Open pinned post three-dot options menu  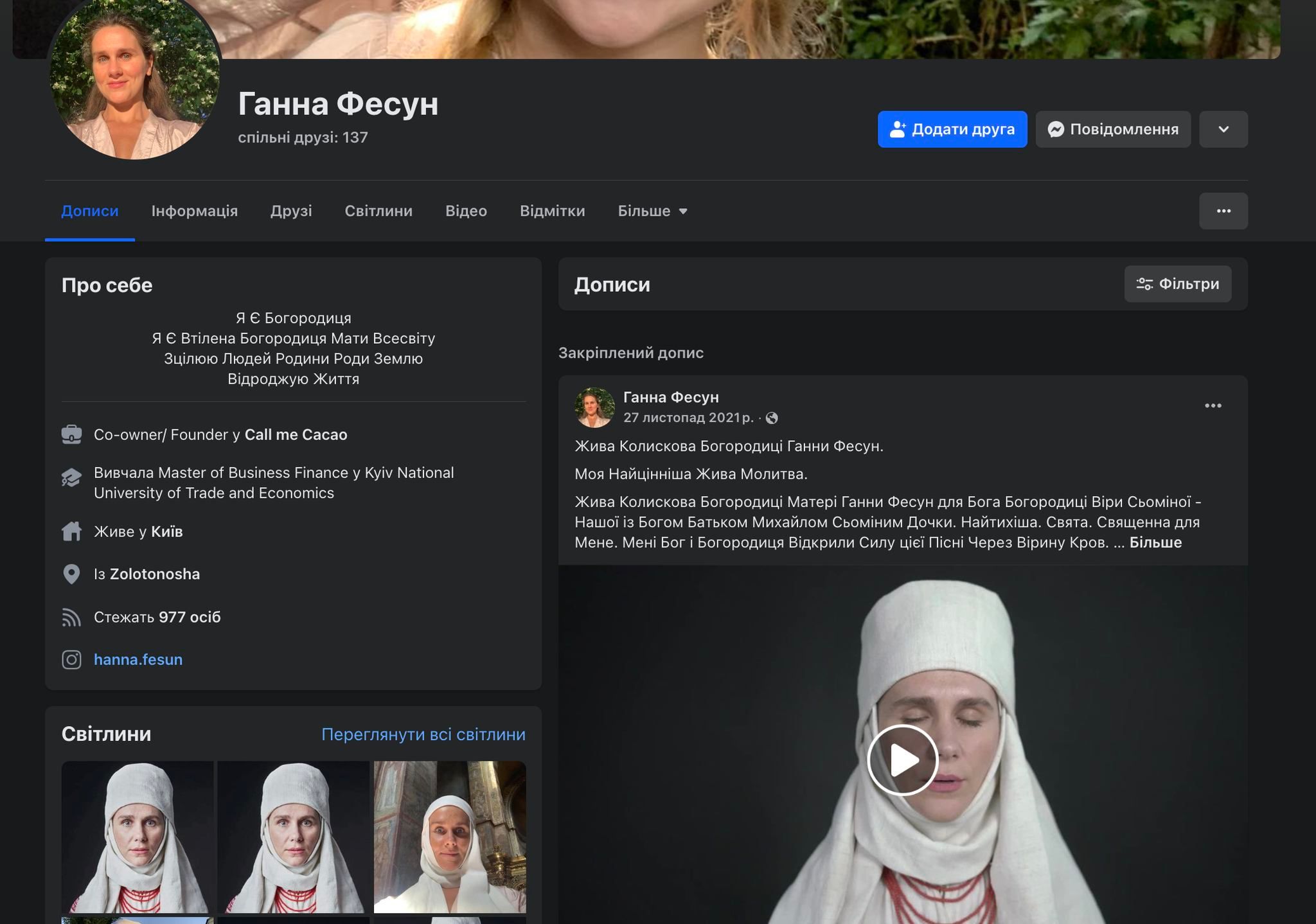click(1213, 405)
